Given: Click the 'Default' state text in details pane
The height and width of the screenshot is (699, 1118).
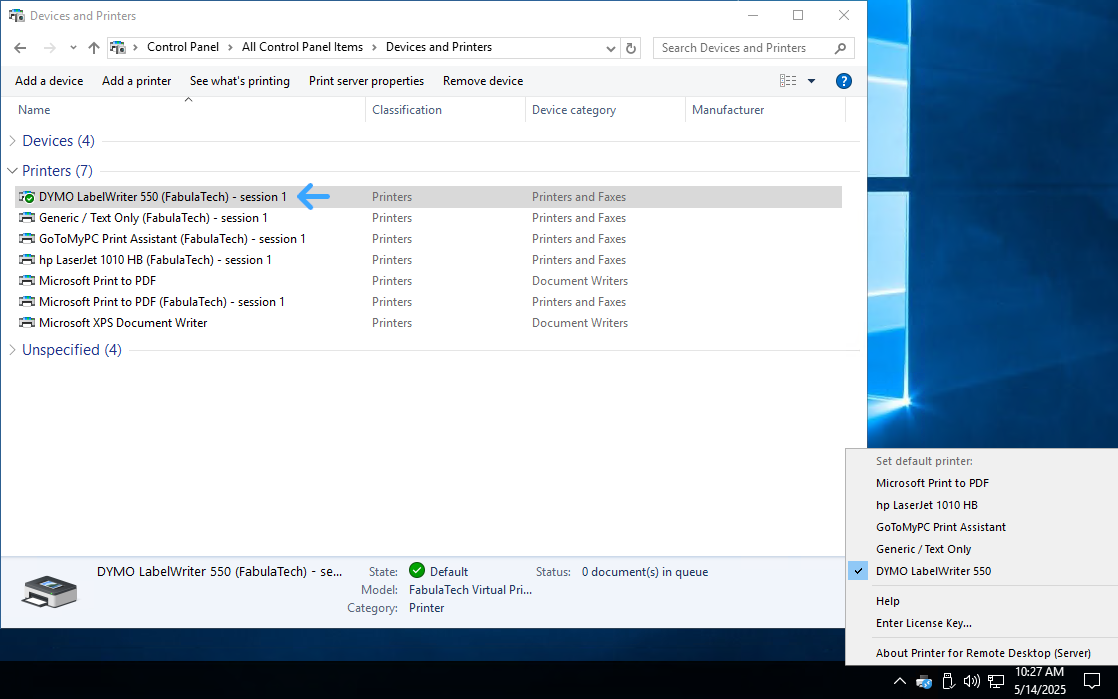Looking at the screenshot, I should point(449,572).
